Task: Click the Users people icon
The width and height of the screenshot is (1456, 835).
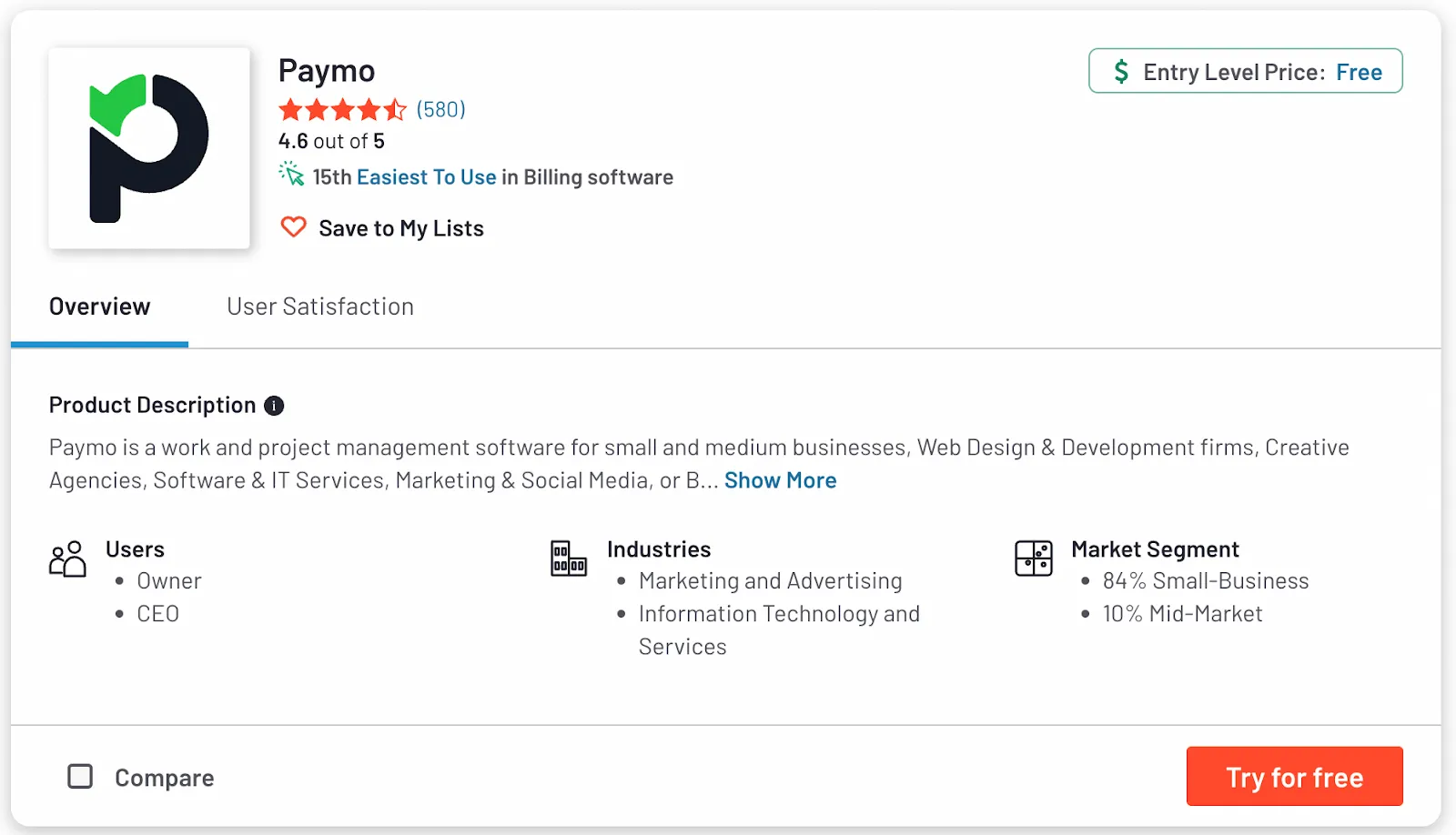Action: (x=67, y=558)
